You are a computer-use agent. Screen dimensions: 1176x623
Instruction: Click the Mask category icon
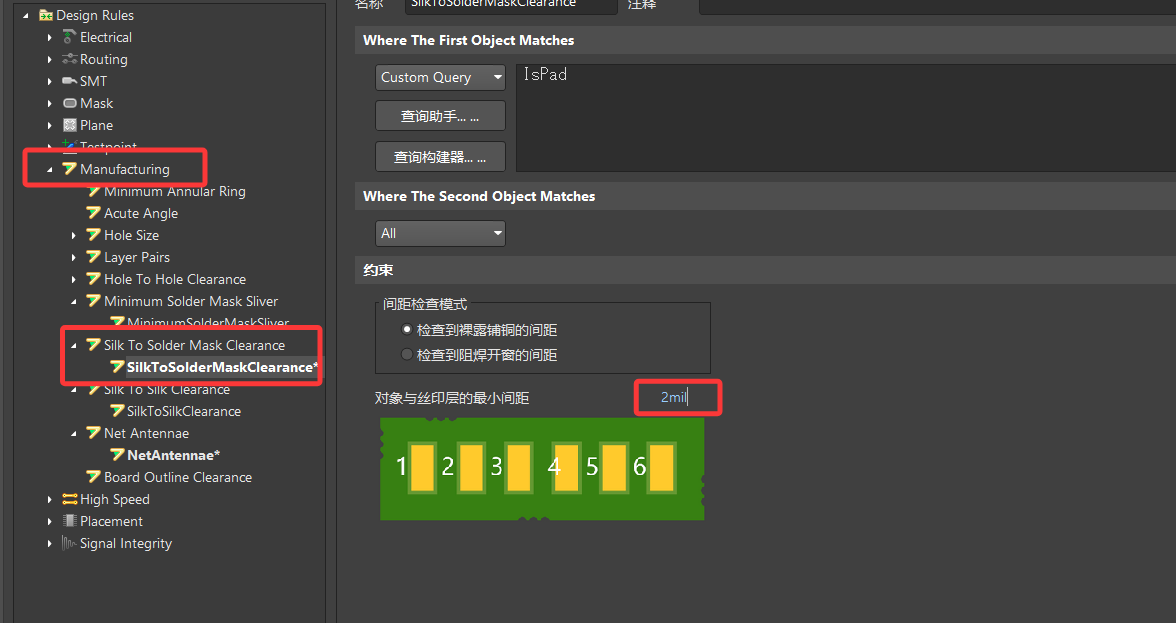[x=70, y=103]
